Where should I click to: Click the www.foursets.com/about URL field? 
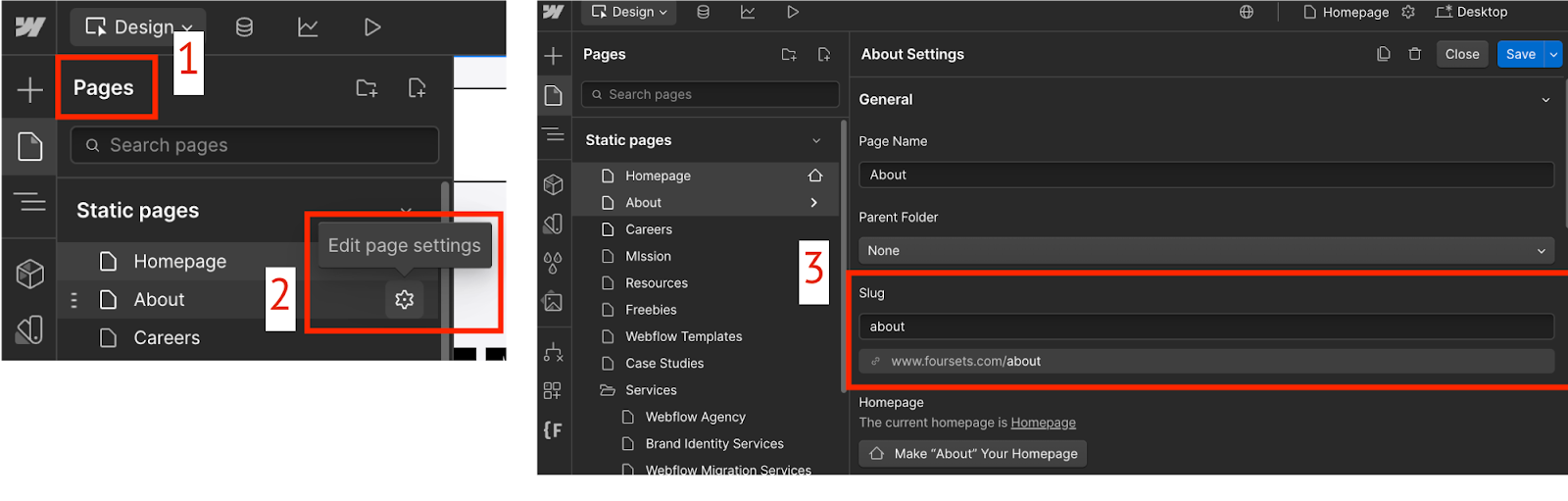tap(1206, 361)
